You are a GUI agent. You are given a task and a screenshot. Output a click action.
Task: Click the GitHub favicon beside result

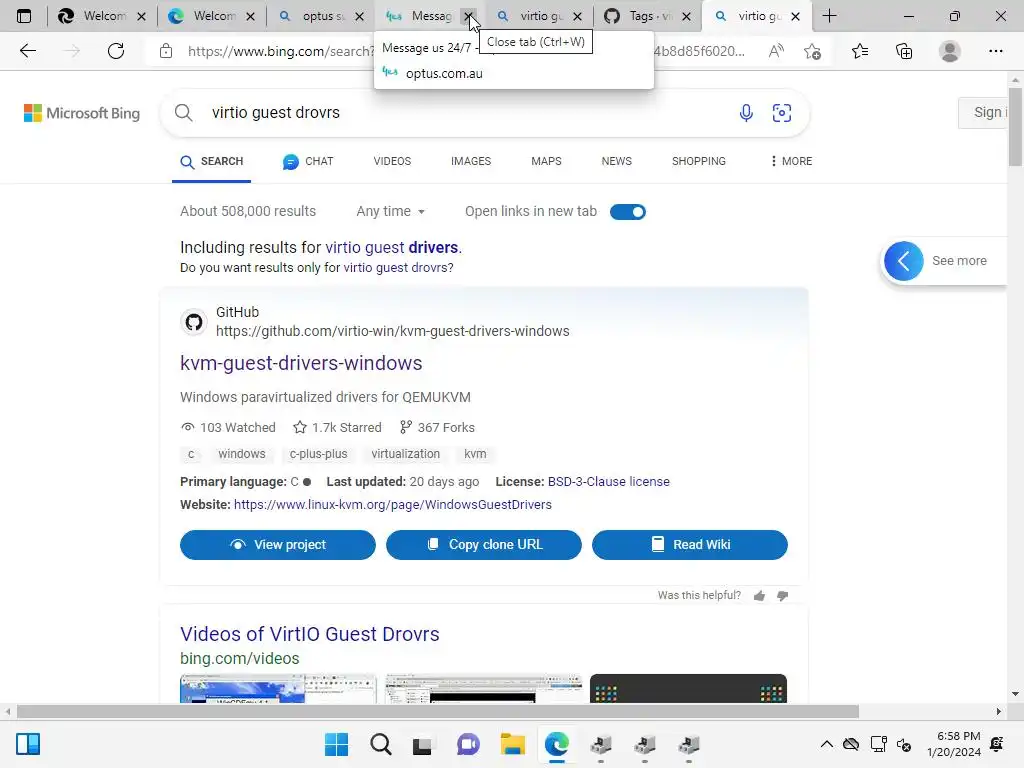(194, 322)
